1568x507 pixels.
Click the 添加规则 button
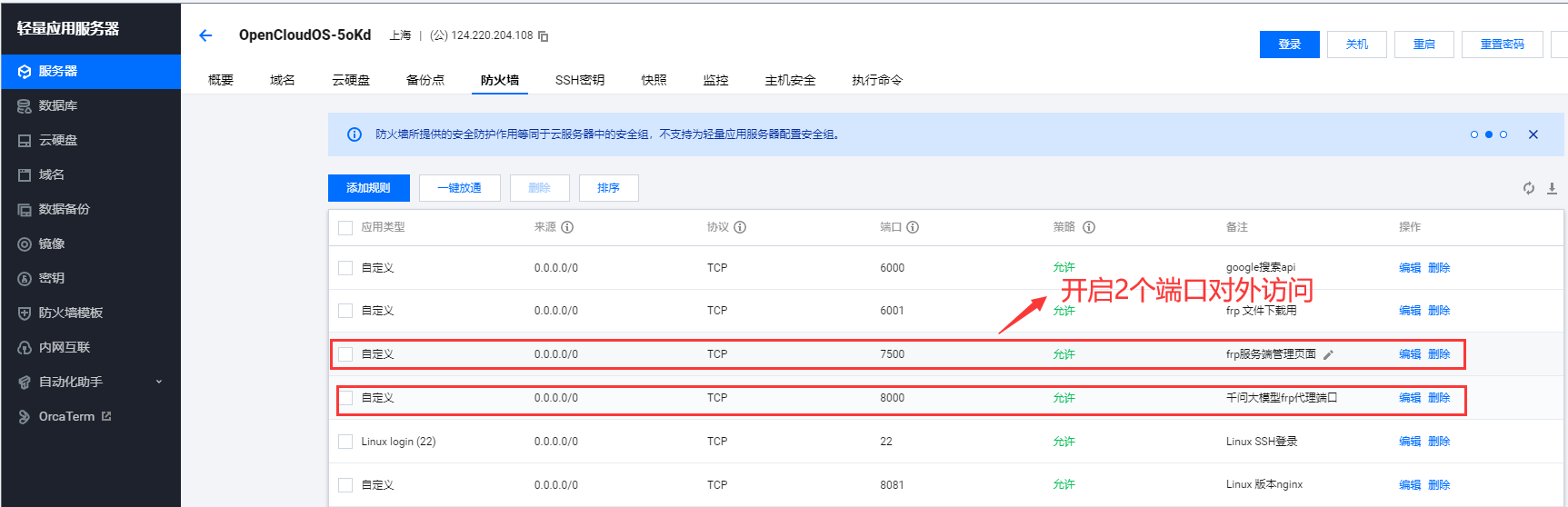368,188
